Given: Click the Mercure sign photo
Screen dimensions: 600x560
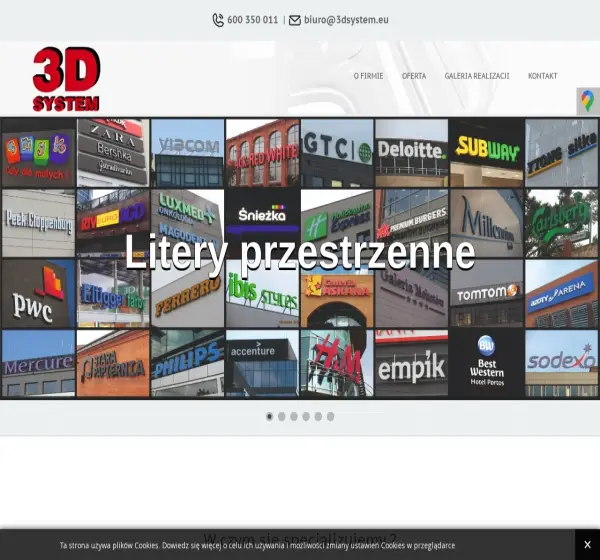Looking at the screenshot, I should point(38,363).
